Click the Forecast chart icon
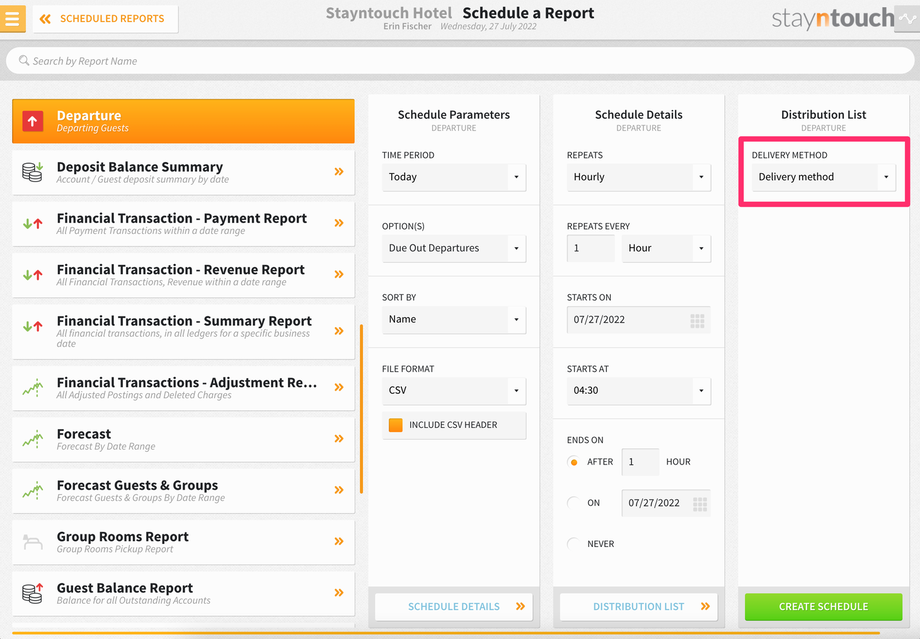Viewport: 920px width, 639px height. 33,439
